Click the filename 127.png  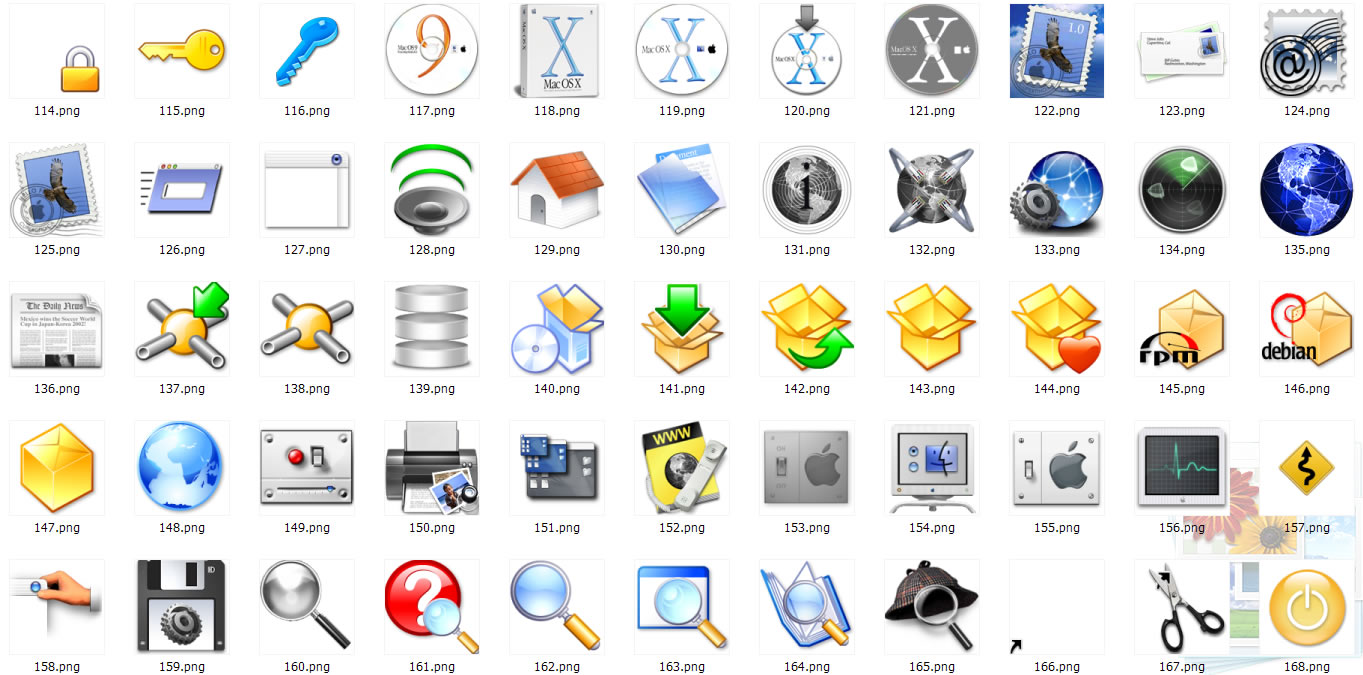tap(307, 250)
